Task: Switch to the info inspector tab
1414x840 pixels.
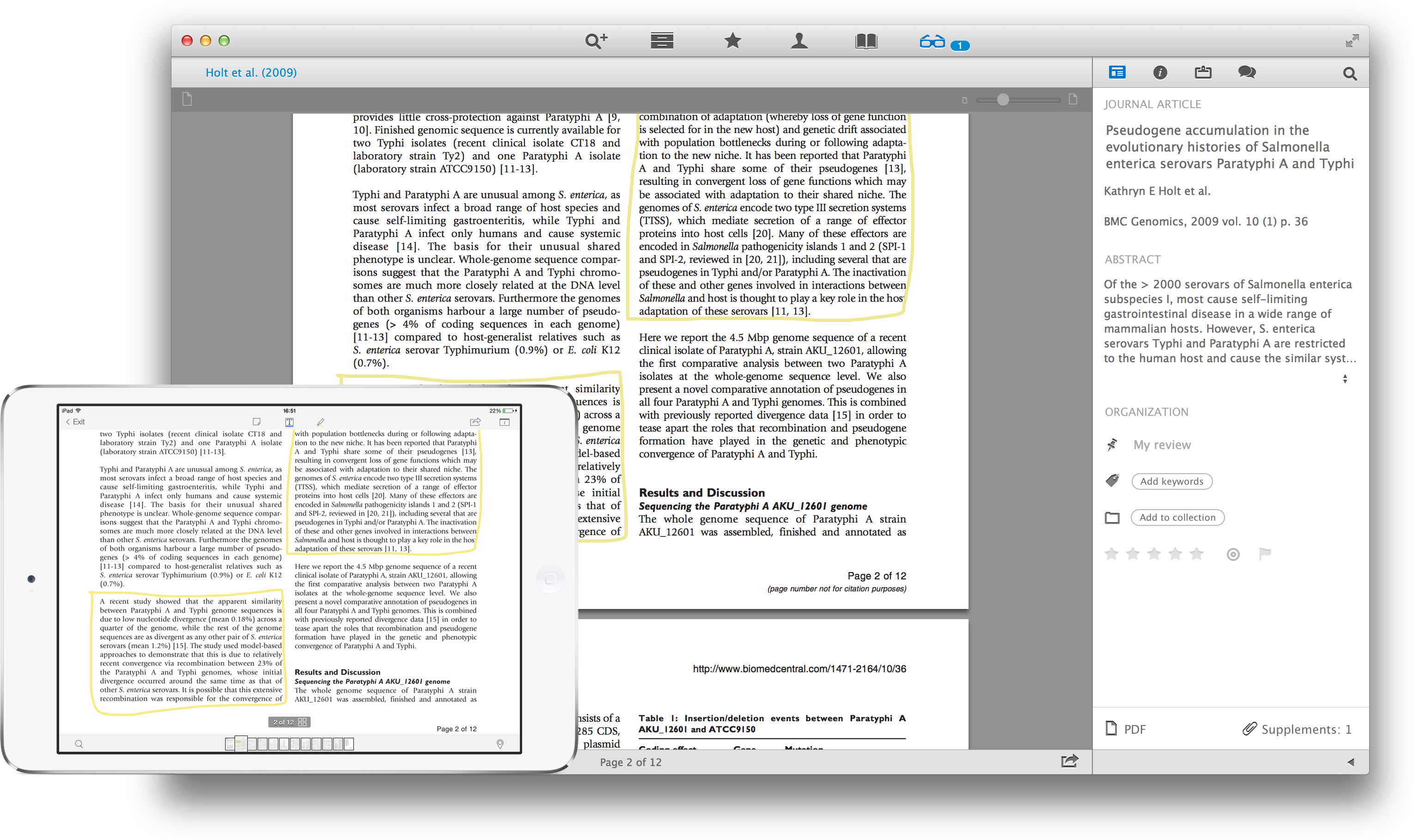Action: coord(1159,73)
